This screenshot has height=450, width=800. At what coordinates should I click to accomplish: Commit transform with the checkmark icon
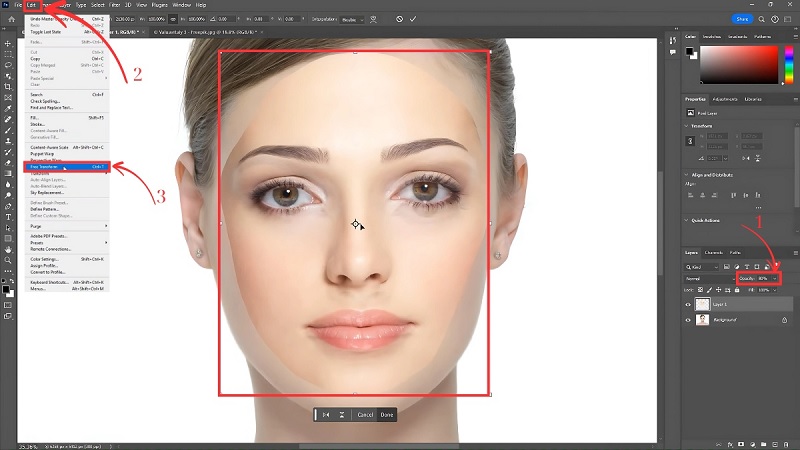[413, 19]
